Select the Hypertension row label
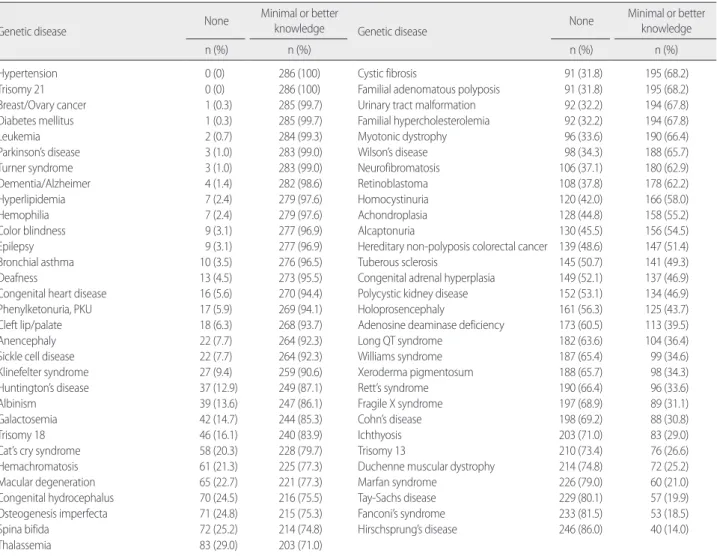This screenshot has height=556, width=717. tap(28, 74)
